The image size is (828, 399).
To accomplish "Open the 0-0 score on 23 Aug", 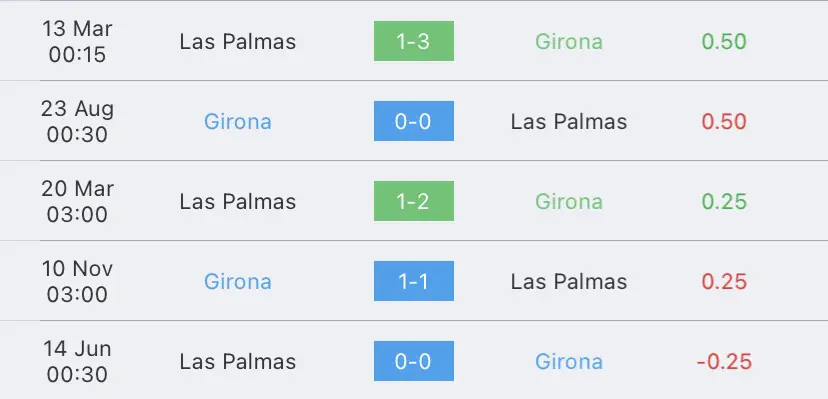I will click(413, 121).
